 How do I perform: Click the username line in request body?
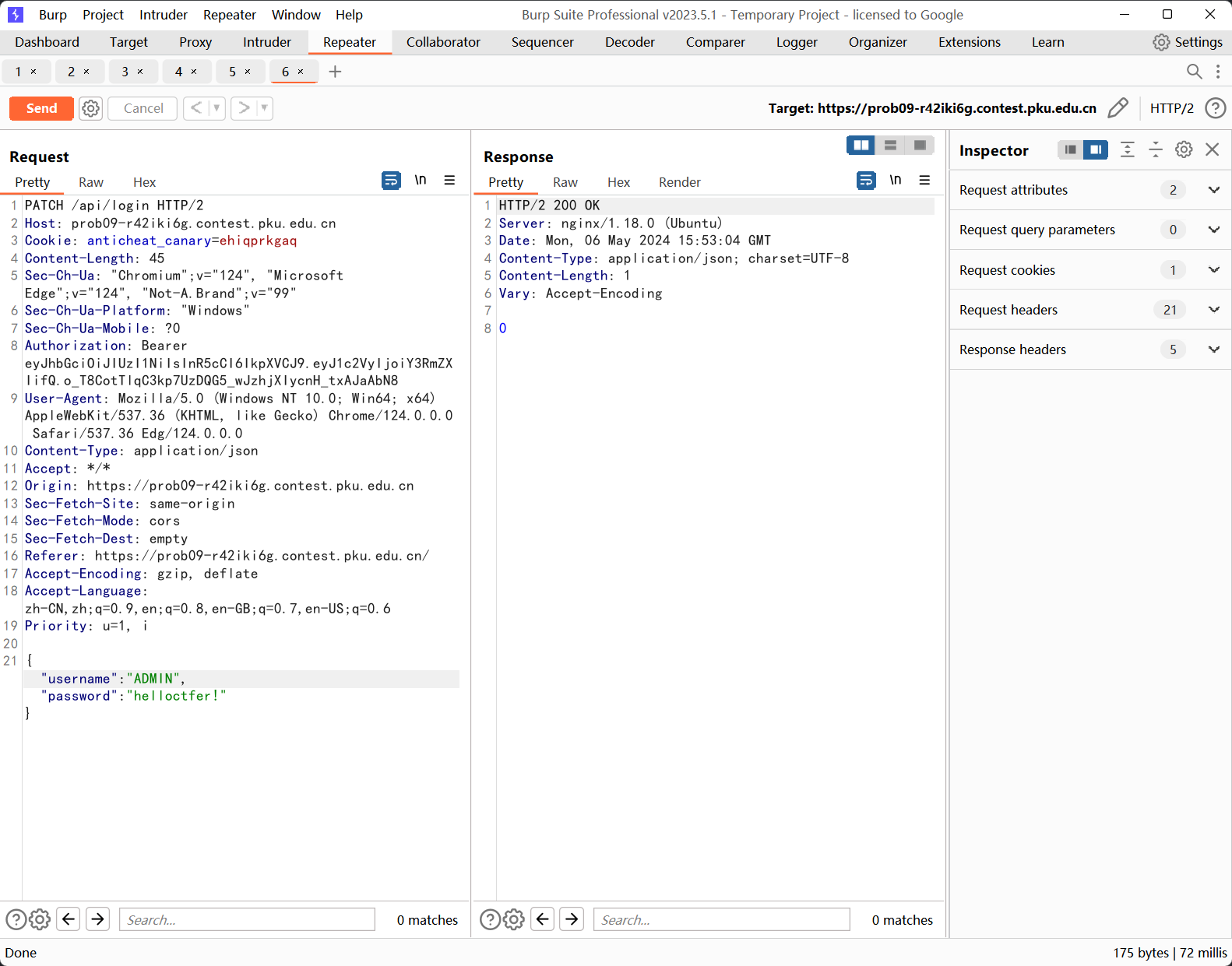(x=241, y=679)
